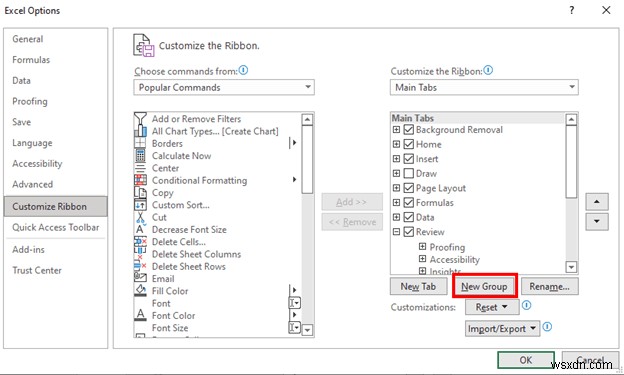
Task: Select the Add or Remove Filters funnel icon
Action: (140, 118)
